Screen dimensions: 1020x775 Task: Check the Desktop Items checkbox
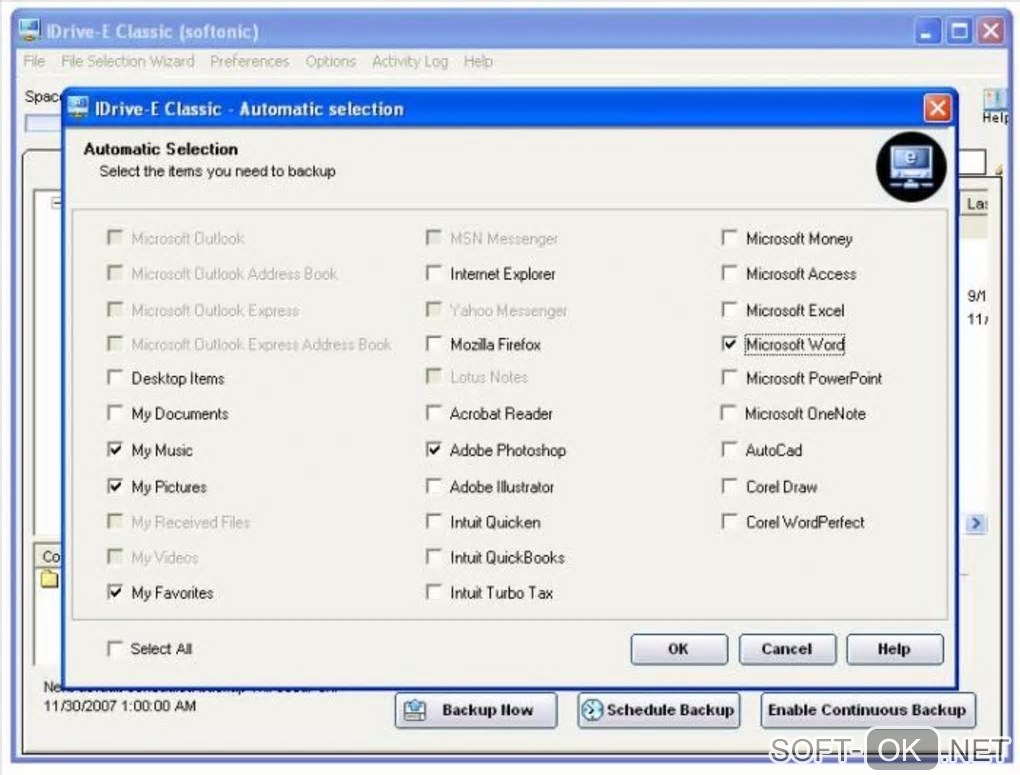pos(114,377)
